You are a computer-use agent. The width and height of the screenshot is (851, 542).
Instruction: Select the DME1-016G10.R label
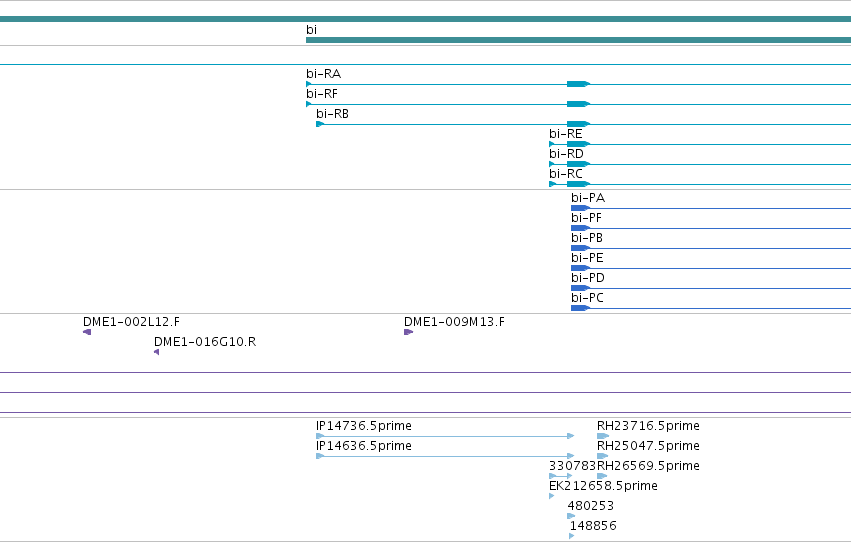pyautogui.click(x=205, y=342)
